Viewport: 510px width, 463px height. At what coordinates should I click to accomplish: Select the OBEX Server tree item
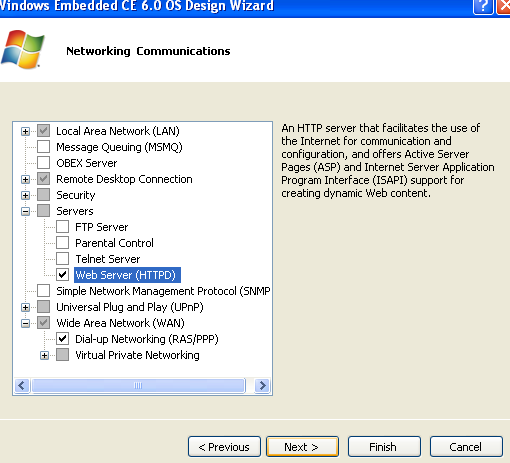(87, 163)
